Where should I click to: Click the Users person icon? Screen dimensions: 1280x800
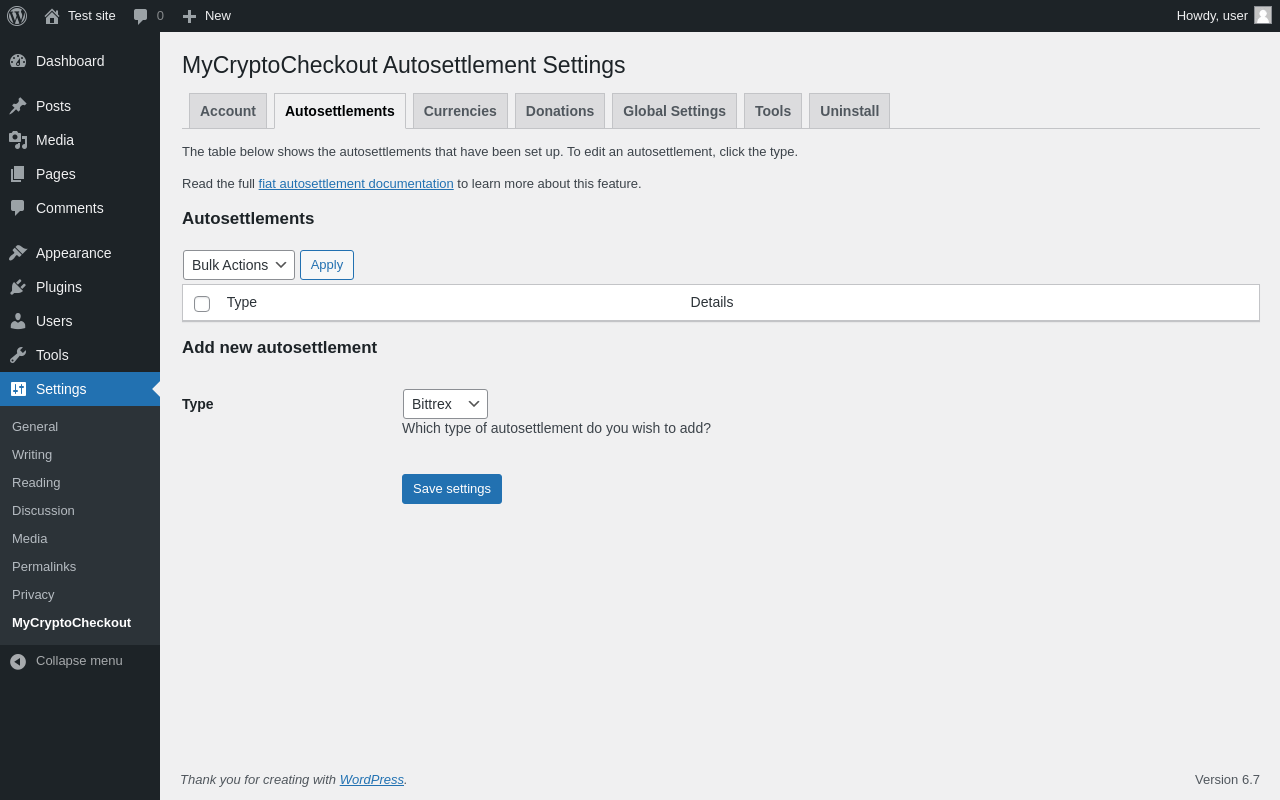(x=18, y=321)
